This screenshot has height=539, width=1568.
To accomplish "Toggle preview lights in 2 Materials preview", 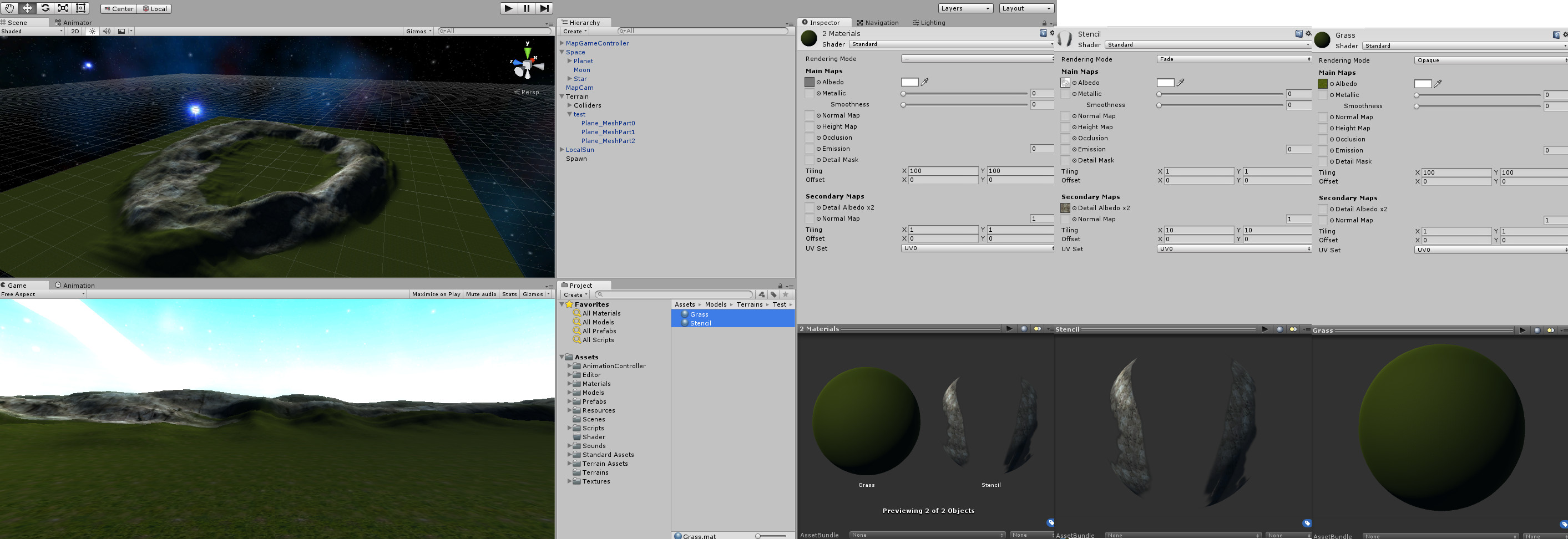I will tap(1037, 328).
